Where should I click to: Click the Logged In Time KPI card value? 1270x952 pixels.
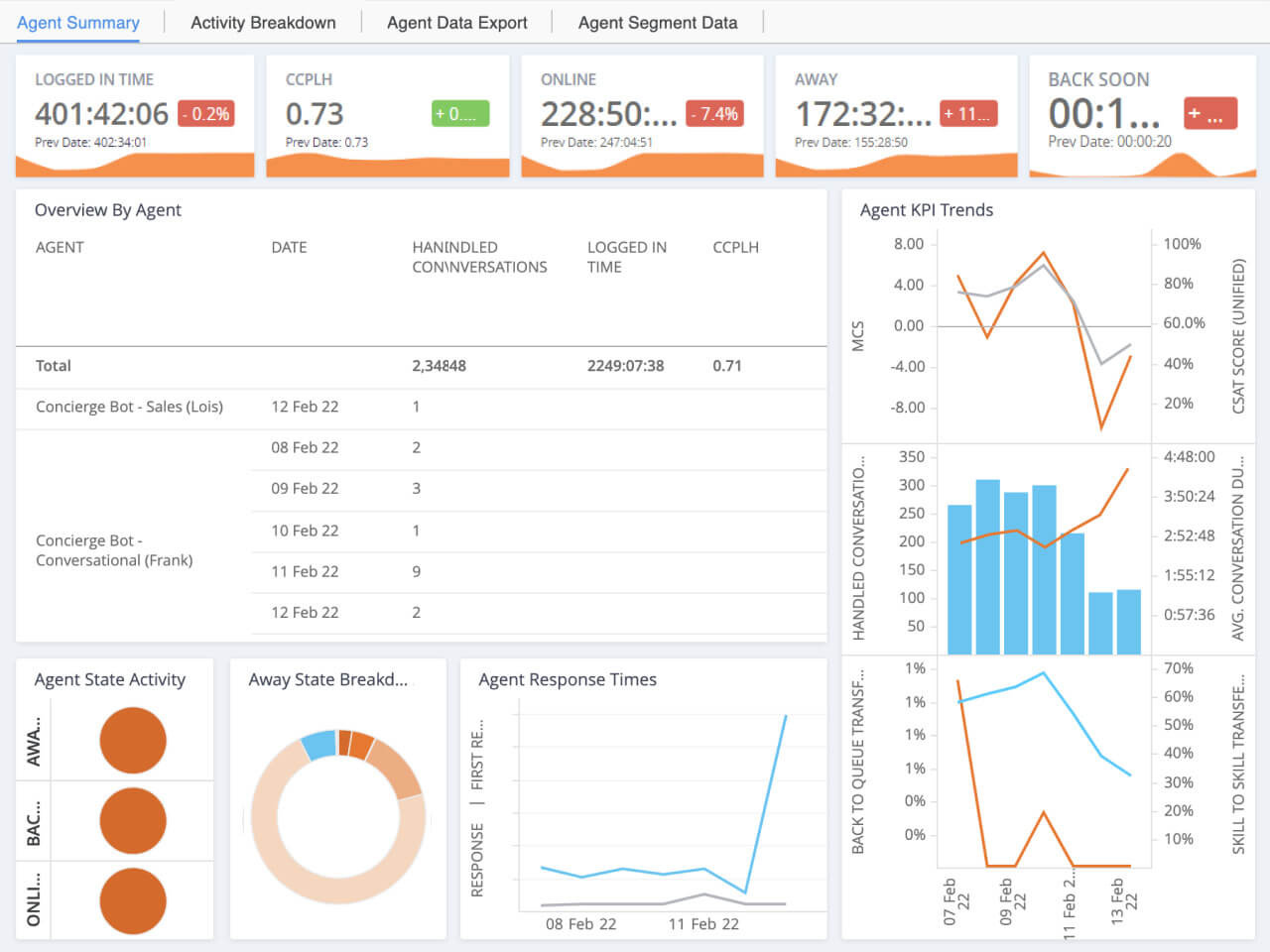pos(101,114)
